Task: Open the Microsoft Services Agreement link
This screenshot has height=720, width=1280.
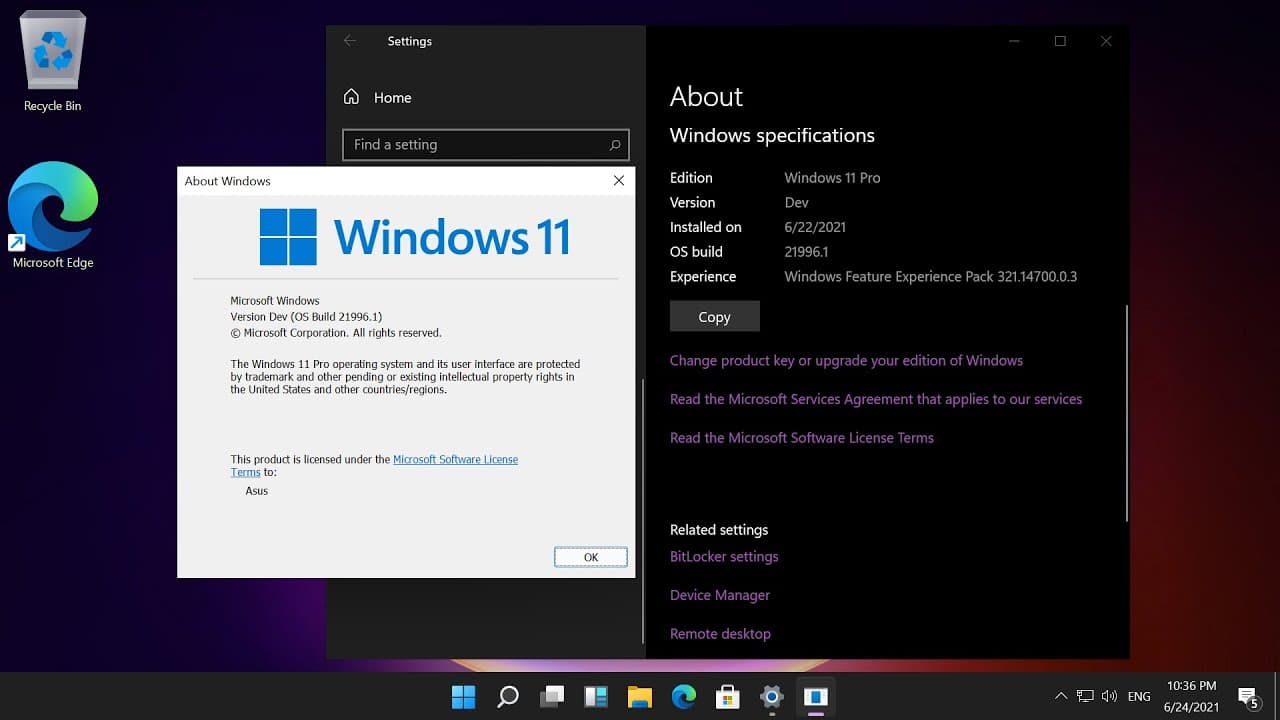Action: [x=876, y=399]
